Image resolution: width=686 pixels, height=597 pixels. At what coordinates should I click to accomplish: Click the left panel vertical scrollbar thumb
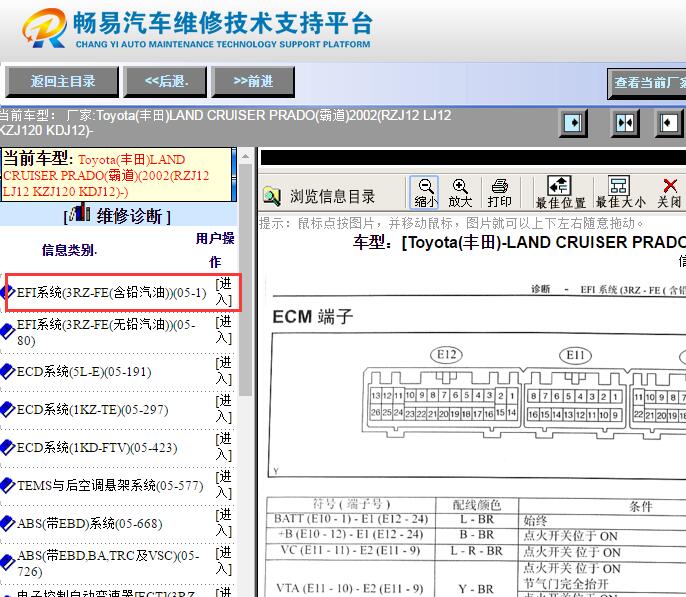coord(245,280)
